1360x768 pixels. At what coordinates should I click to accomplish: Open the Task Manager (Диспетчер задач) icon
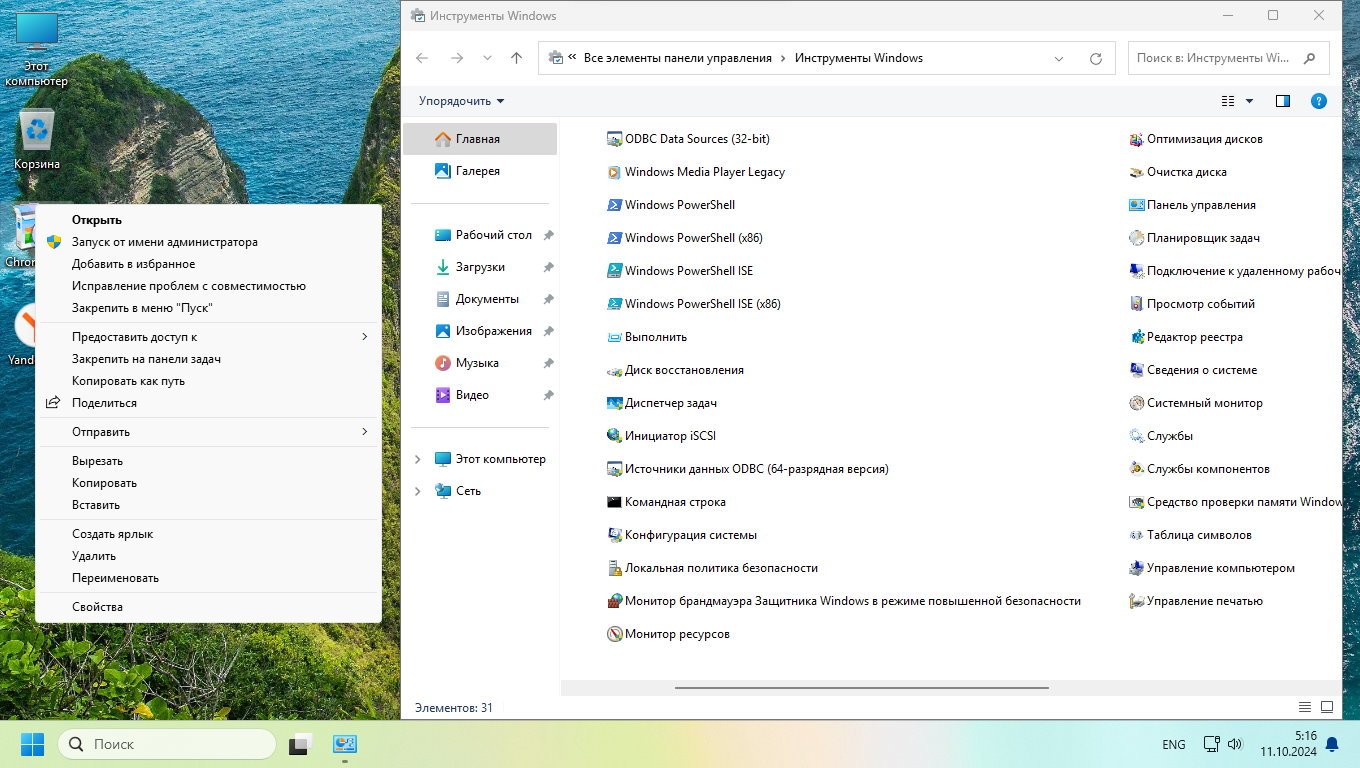[615, 403]
